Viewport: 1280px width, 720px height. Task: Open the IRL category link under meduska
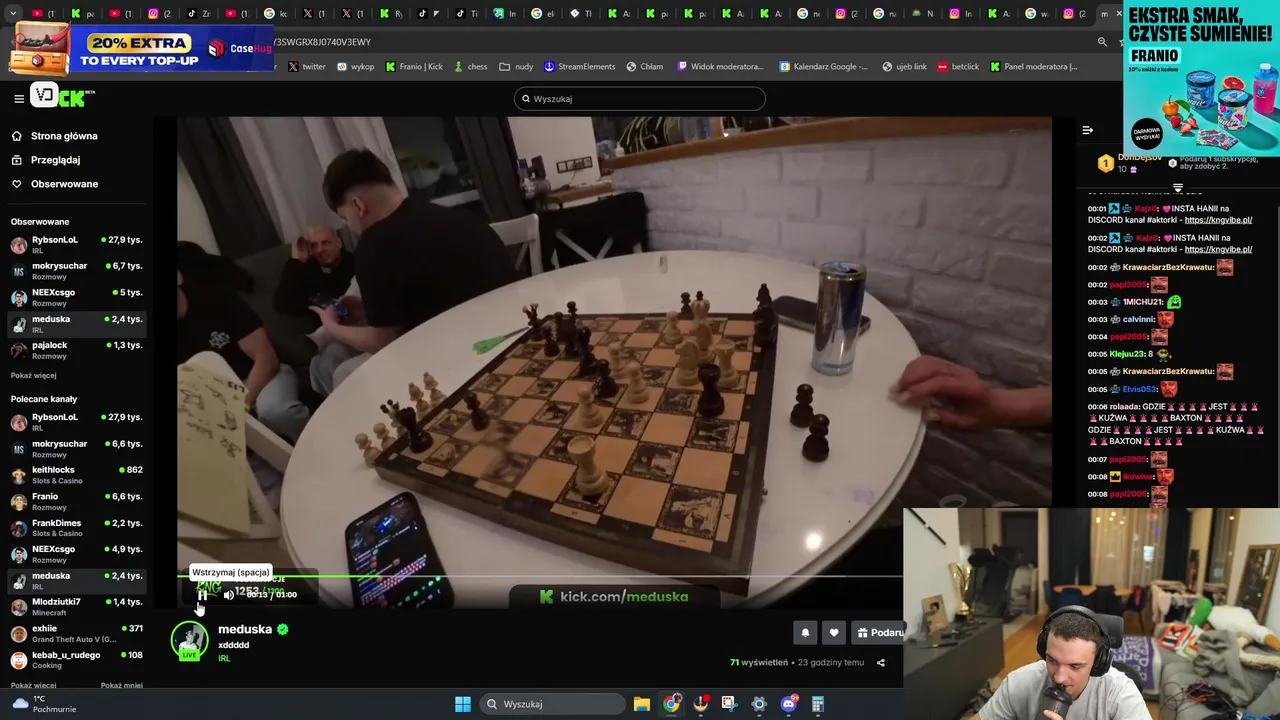[224, 658]
